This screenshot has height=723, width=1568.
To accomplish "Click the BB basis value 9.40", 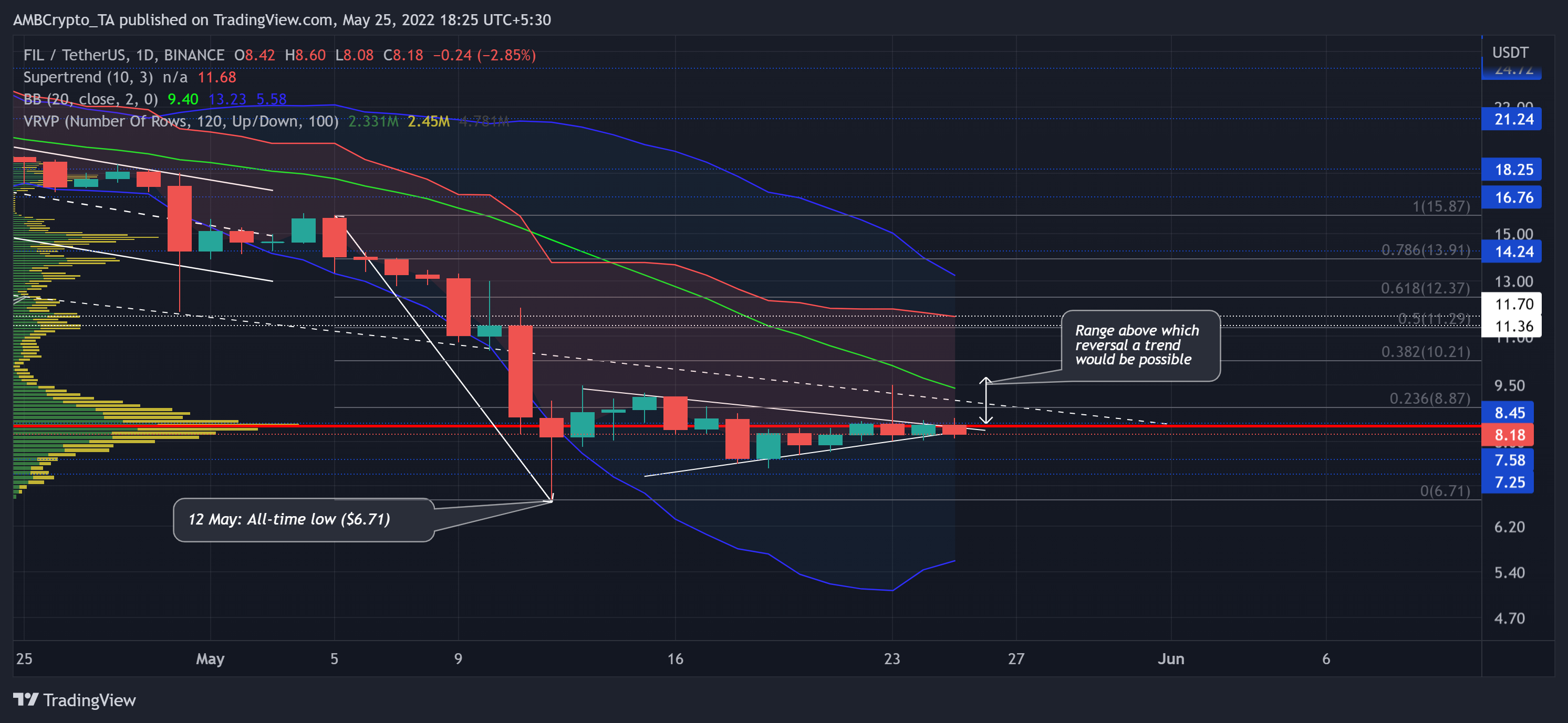I will tap(183, 99).
